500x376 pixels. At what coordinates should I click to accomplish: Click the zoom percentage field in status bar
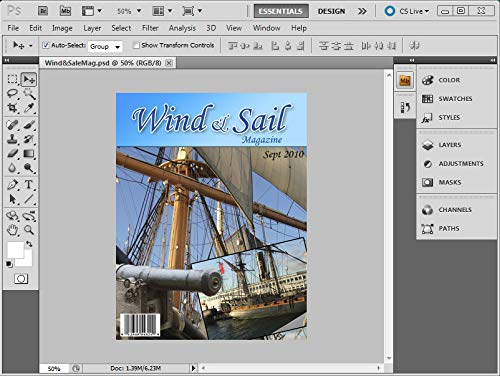[x=54, y=368]
